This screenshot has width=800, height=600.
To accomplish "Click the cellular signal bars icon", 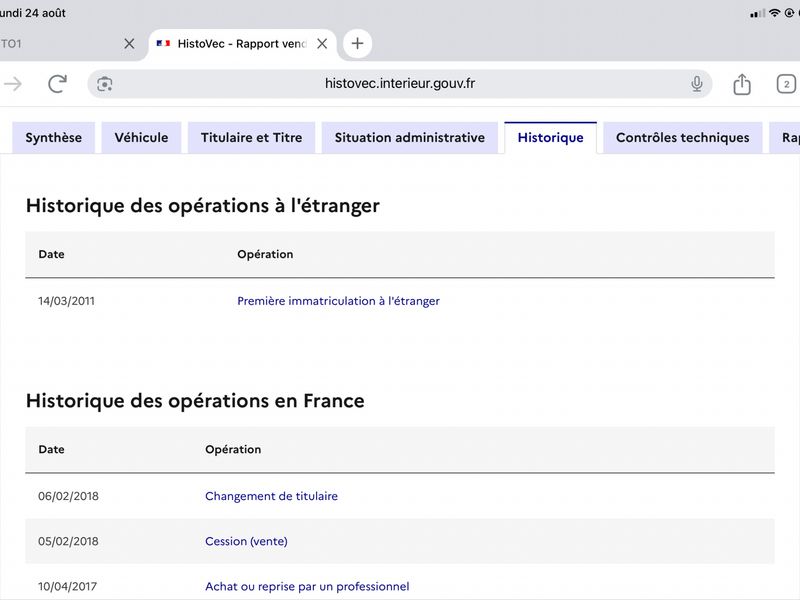I will click(757, 13).
